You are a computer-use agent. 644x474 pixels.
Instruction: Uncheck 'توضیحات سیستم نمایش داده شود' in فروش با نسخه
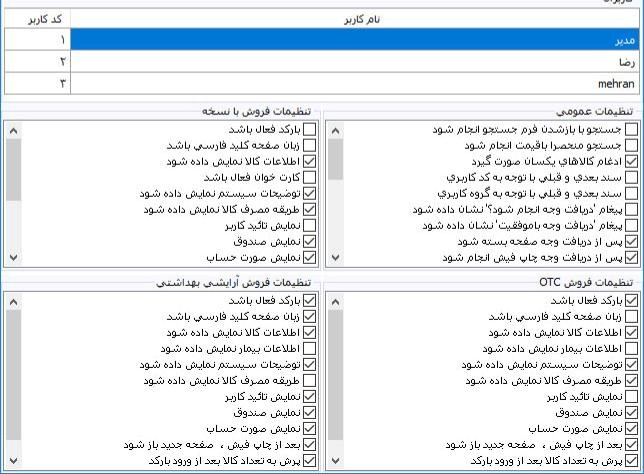[309, 193]
